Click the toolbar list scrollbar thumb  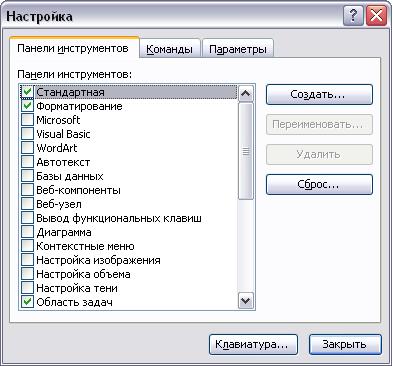tap(246, 151)
